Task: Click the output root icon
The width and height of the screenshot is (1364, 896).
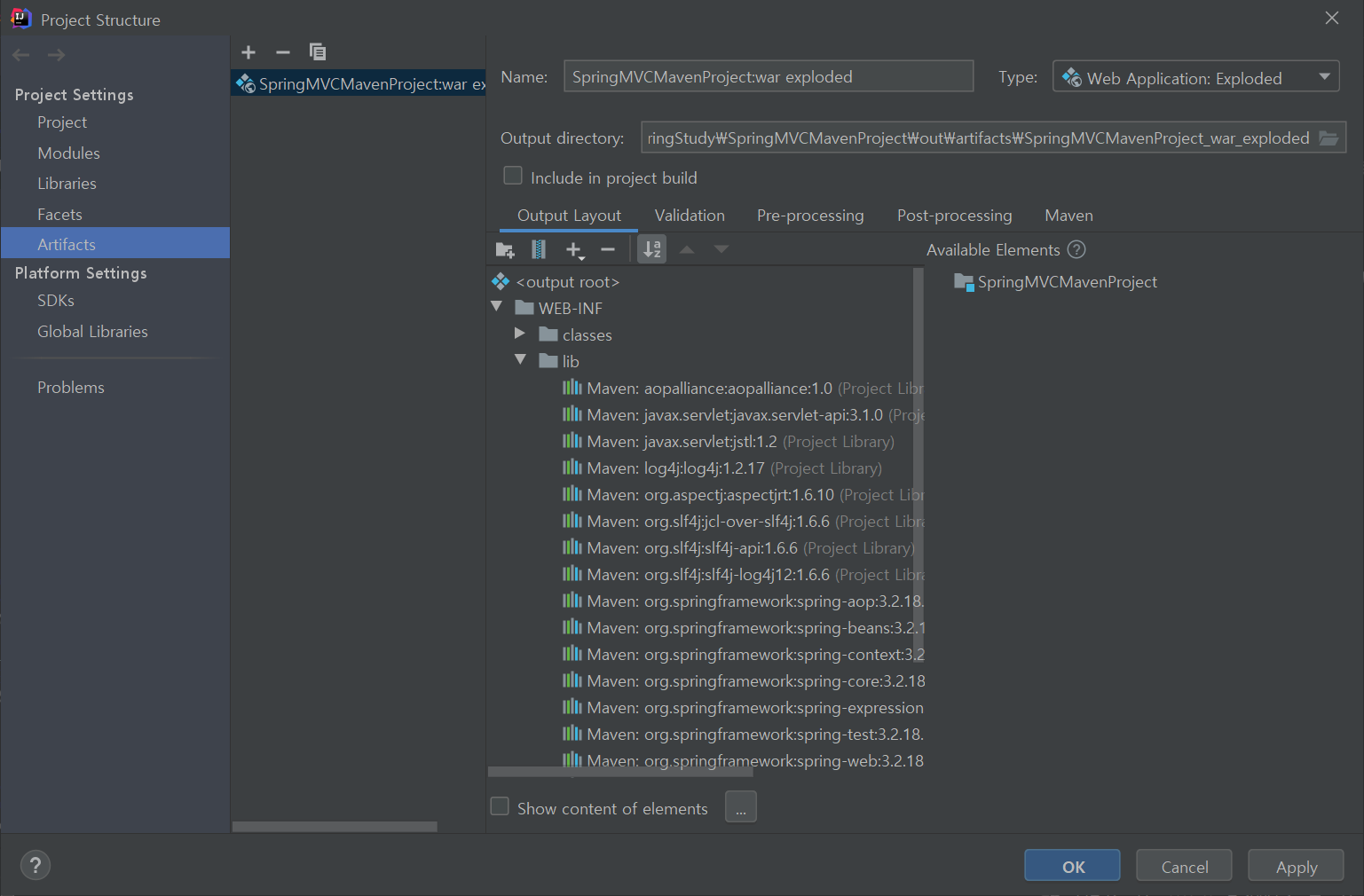Action: (x=501, y=282)
